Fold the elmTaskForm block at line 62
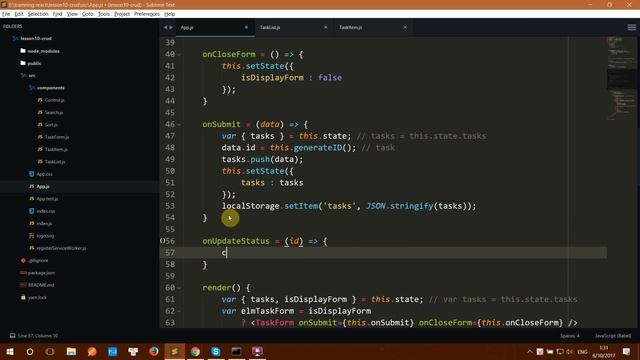Image resolution: width=640 pixels, height=360 pixels. click(x=179, y=311)
